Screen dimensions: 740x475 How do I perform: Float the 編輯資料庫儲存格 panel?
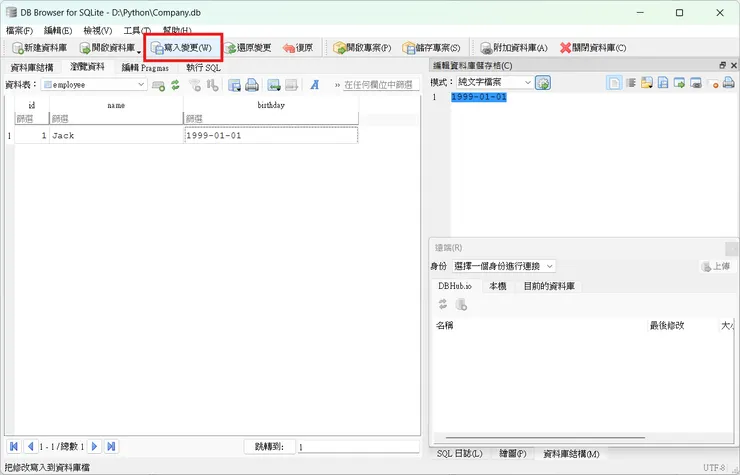[723, 65]
